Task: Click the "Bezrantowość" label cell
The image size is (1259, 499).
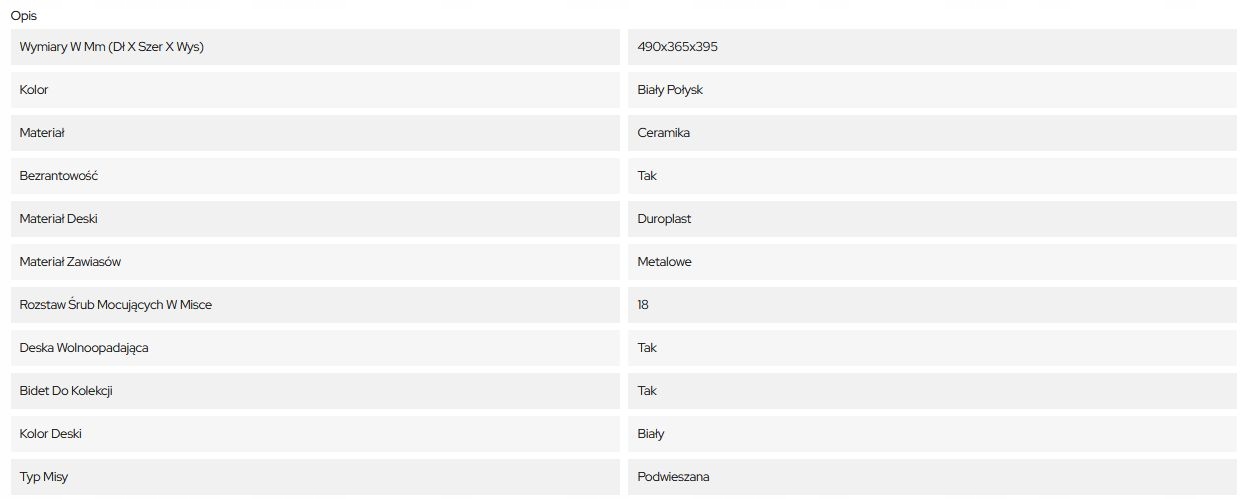Action: (x=59, y=176)
